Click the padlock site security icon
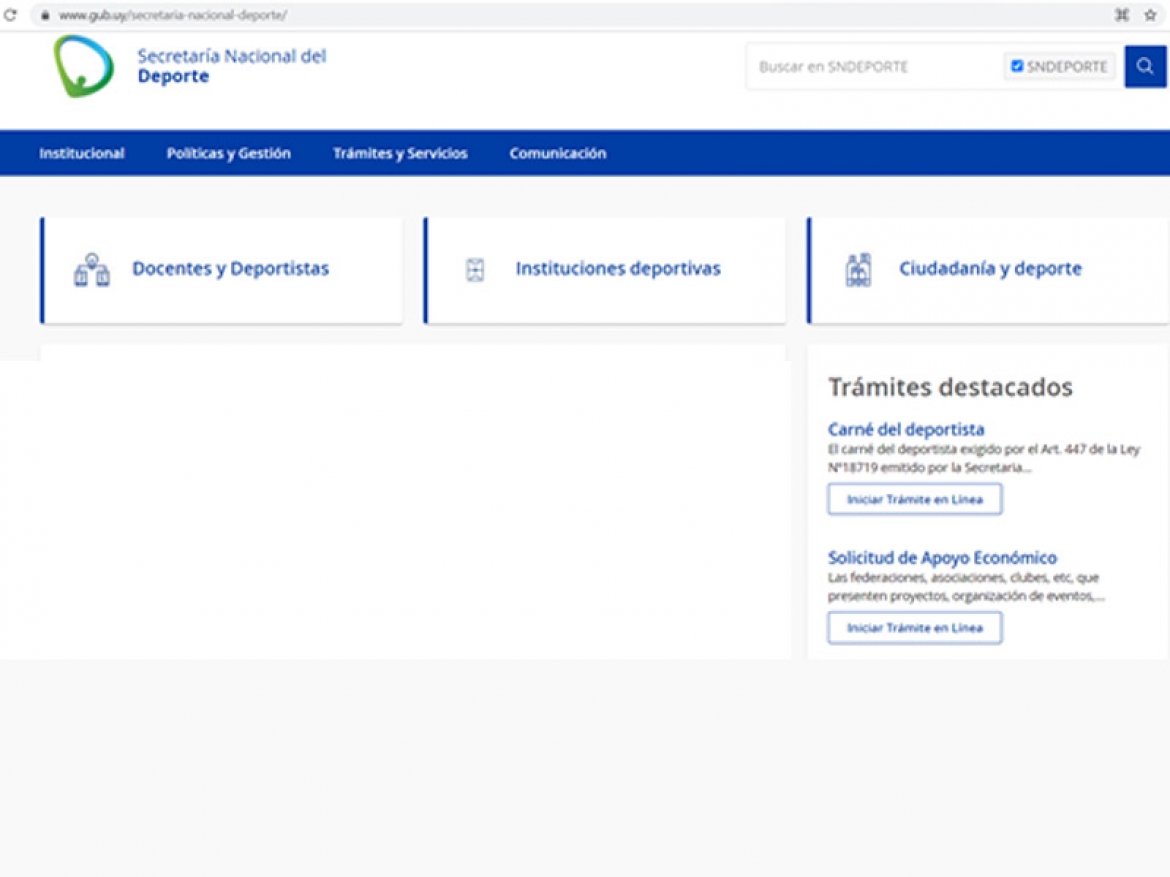 (x=44, y=16)
